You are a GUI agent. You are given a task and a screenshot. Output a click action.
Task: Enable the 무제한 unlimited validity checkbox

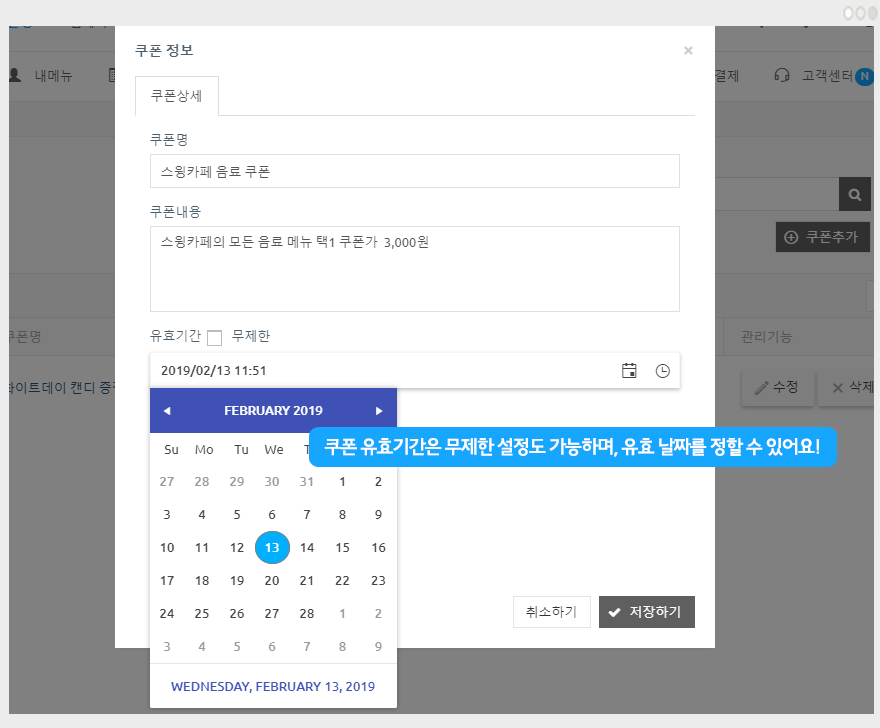click(x=214, y=338)
